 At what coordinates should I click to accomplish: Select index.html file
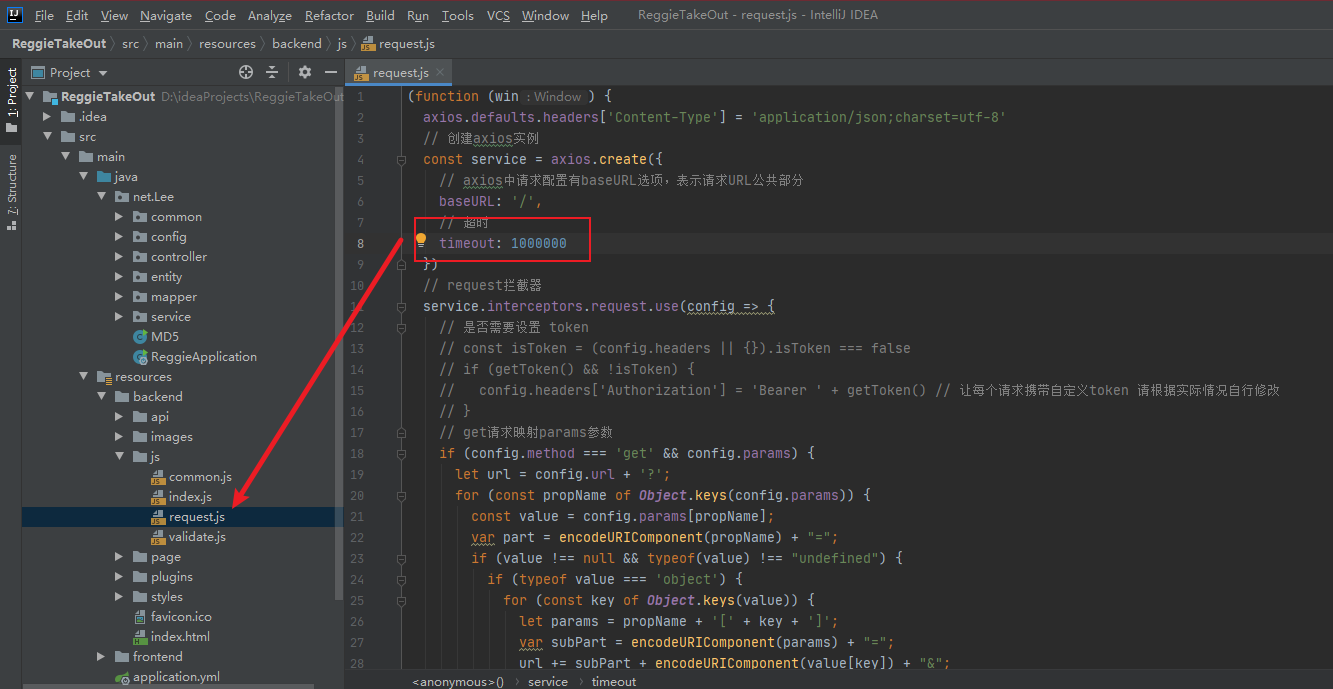coord(179,637)
